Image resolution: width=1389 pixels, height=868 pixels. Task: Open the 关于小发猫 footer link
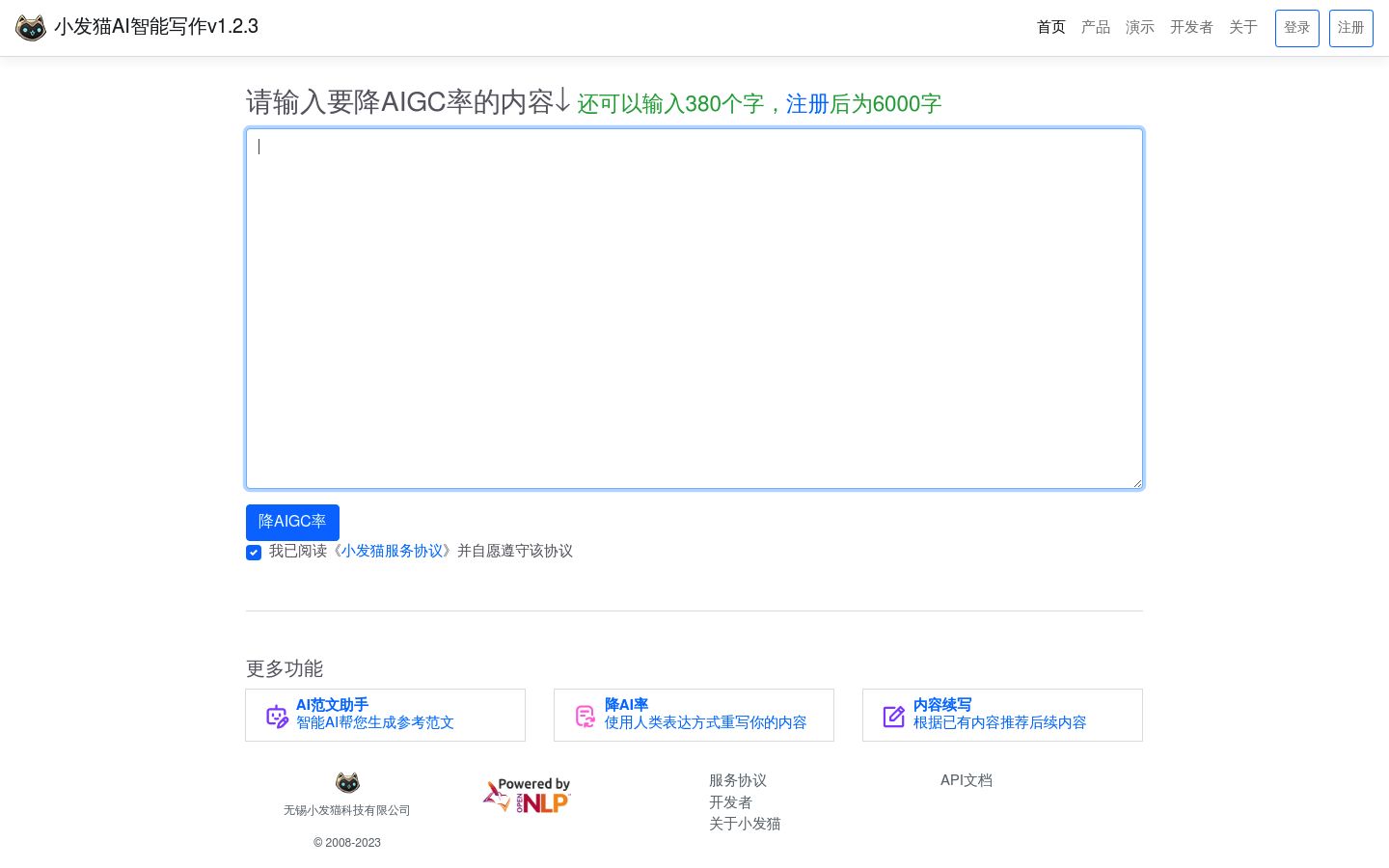(x=745, y=824)
